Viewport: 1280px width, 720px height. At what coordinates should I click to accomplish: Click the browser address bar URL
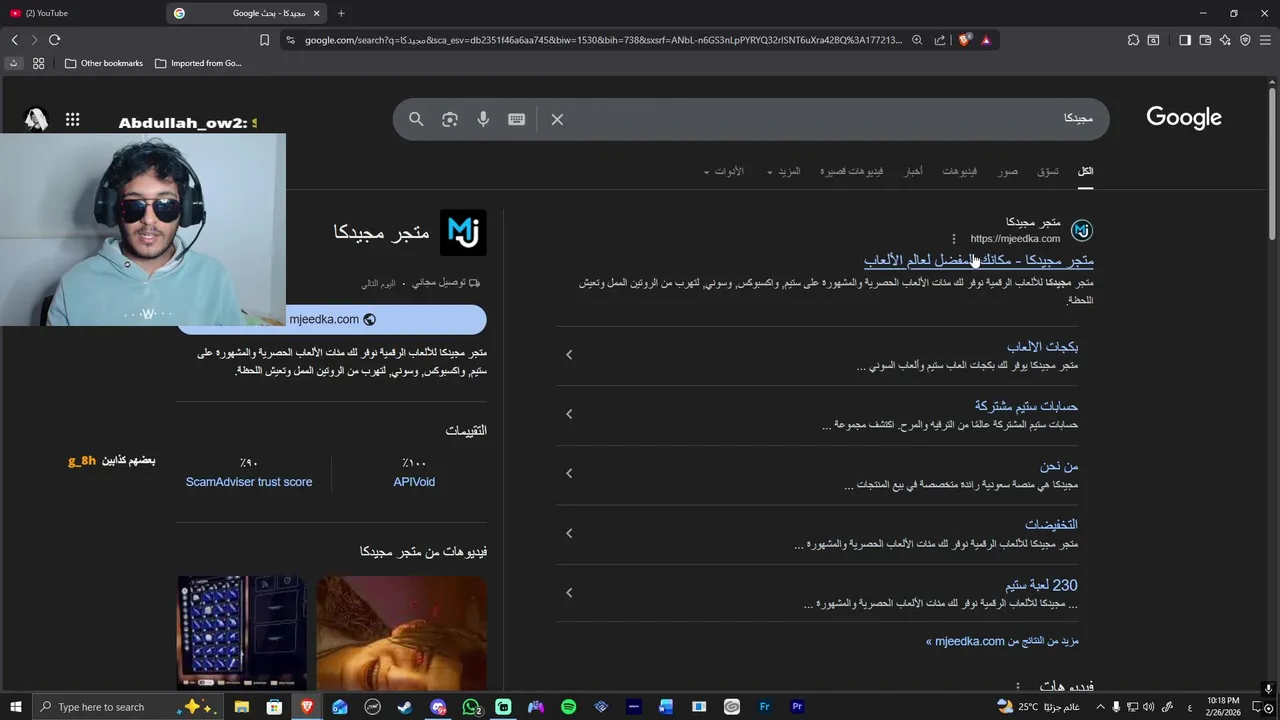tap(603, 40)
